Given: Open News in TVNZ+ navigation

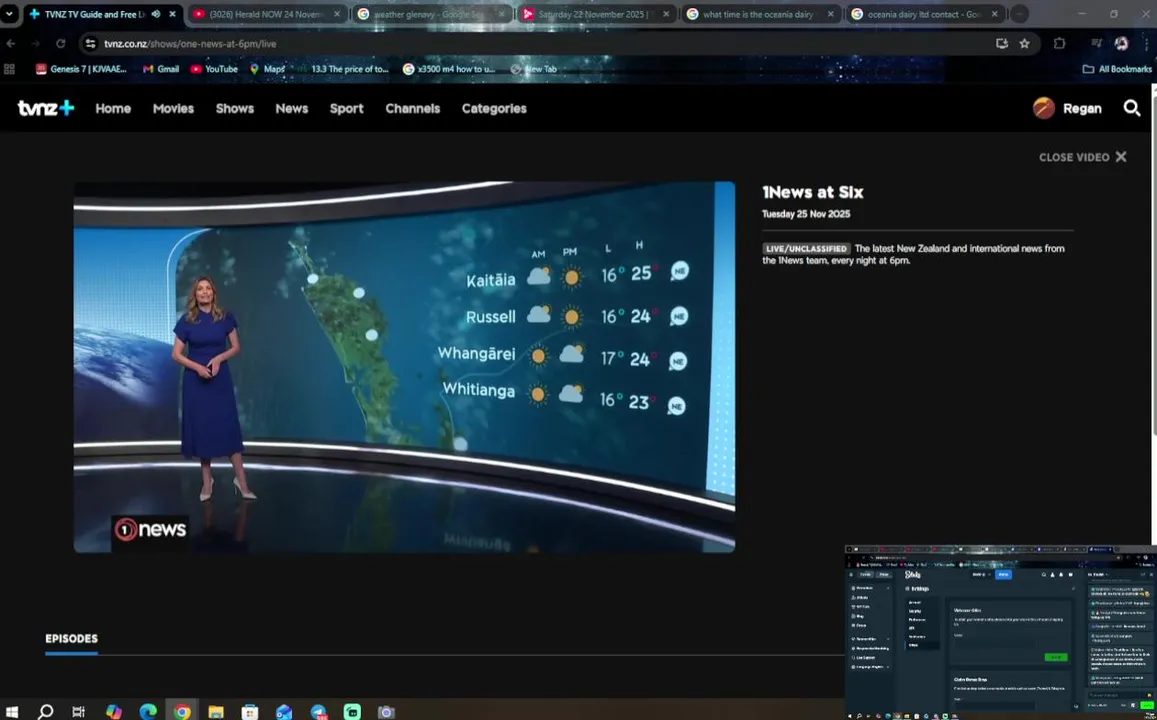Looking at the screenshot, I should coord(291,108).
